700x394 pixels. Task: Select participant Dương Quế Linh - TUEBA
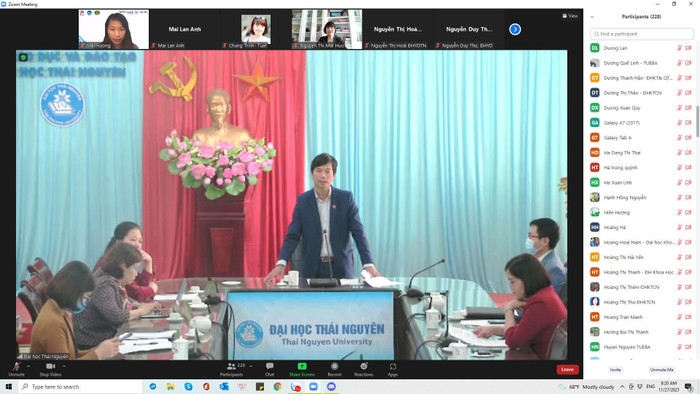click(x=641, y=63)
